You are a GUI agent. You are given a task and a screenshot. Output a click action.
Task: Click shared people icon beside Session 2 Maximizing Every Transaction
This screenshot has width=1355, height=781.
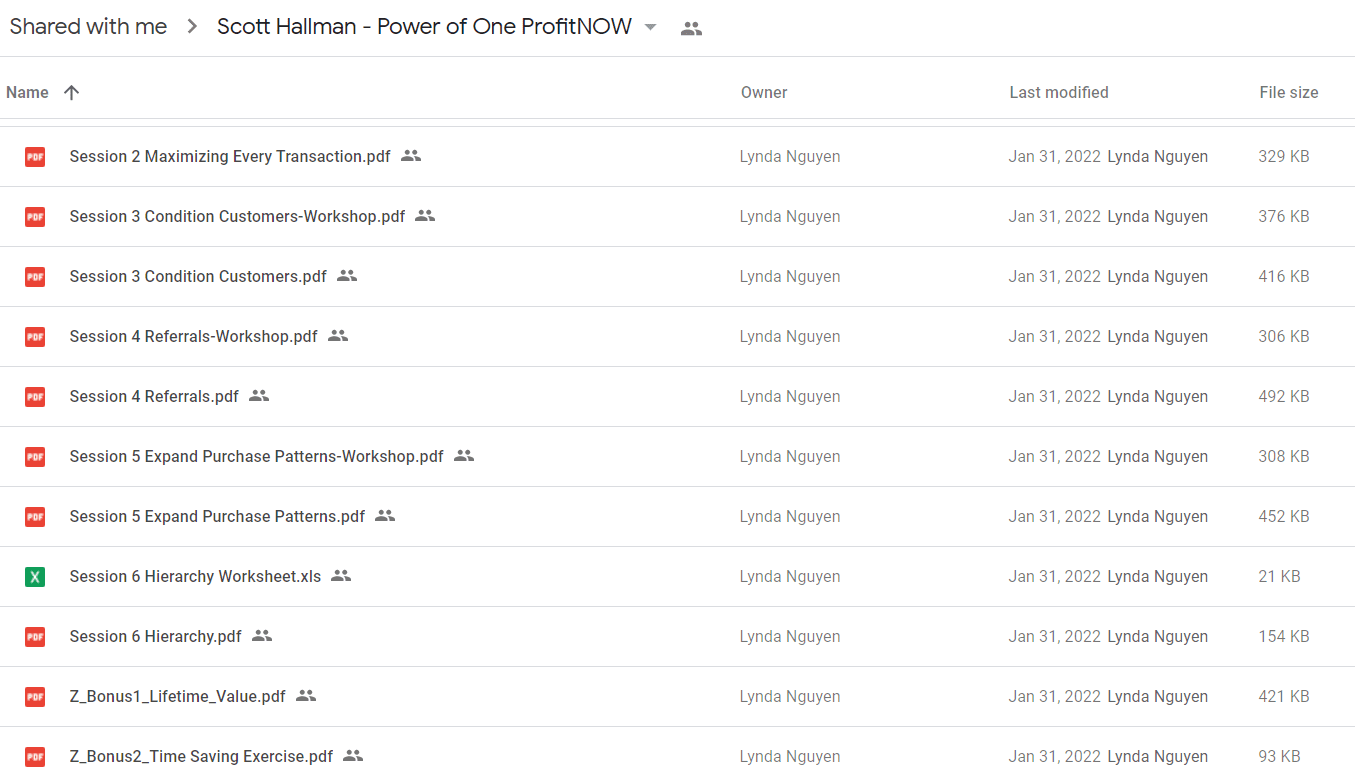(x=411, y=156)
